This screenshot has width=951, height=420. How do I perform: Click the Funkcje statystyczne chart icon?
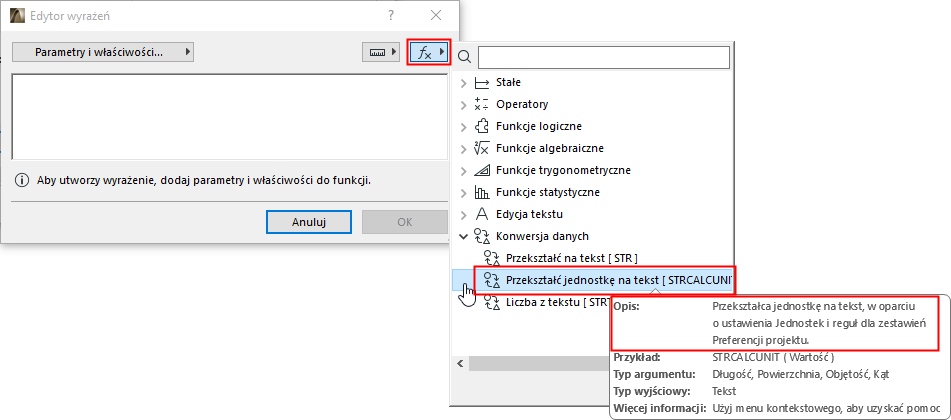tap(481, 192)
